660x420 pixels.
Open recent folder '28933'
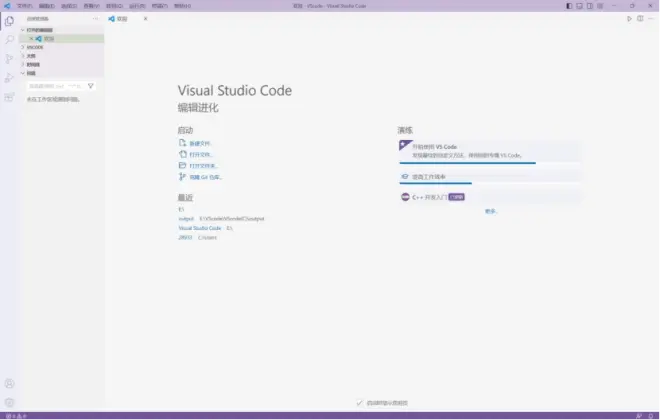185,237
